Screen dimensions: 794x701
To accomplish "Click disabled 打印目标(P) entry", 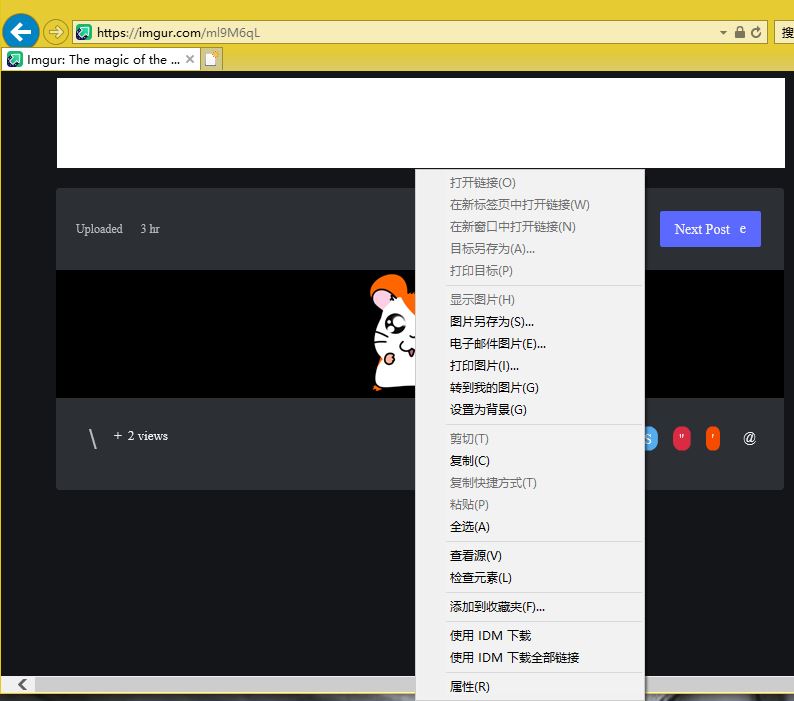I will [x=530, y=271].
